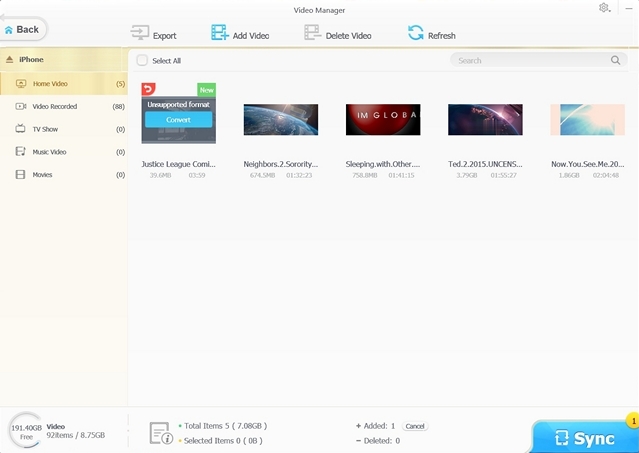
Task: Click the Sleeping.with.Other... title
Action: (383, 164)
